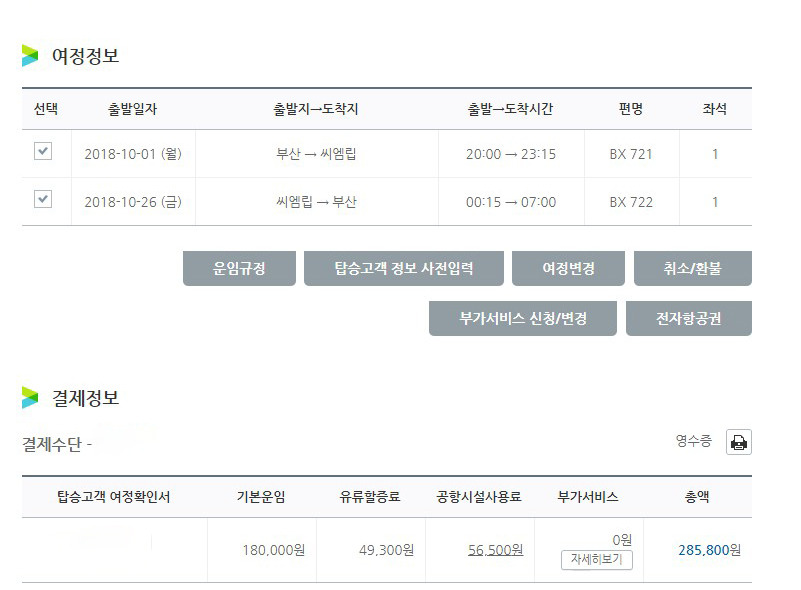Open the 운임규정 fare rules button
This screenshot has width=801, height=590.
238,268
